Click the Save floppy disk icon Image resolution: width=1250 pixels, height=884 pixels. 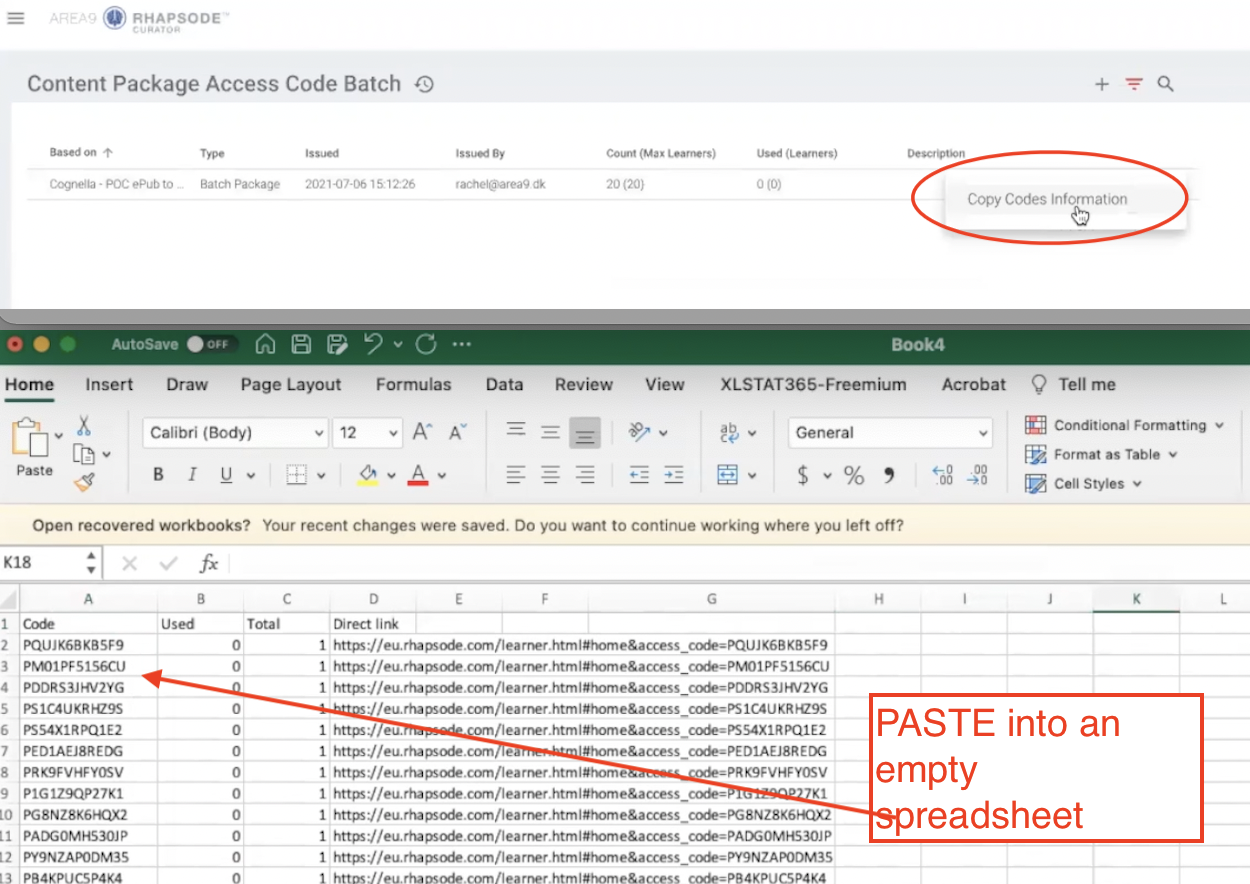[301, 344]
